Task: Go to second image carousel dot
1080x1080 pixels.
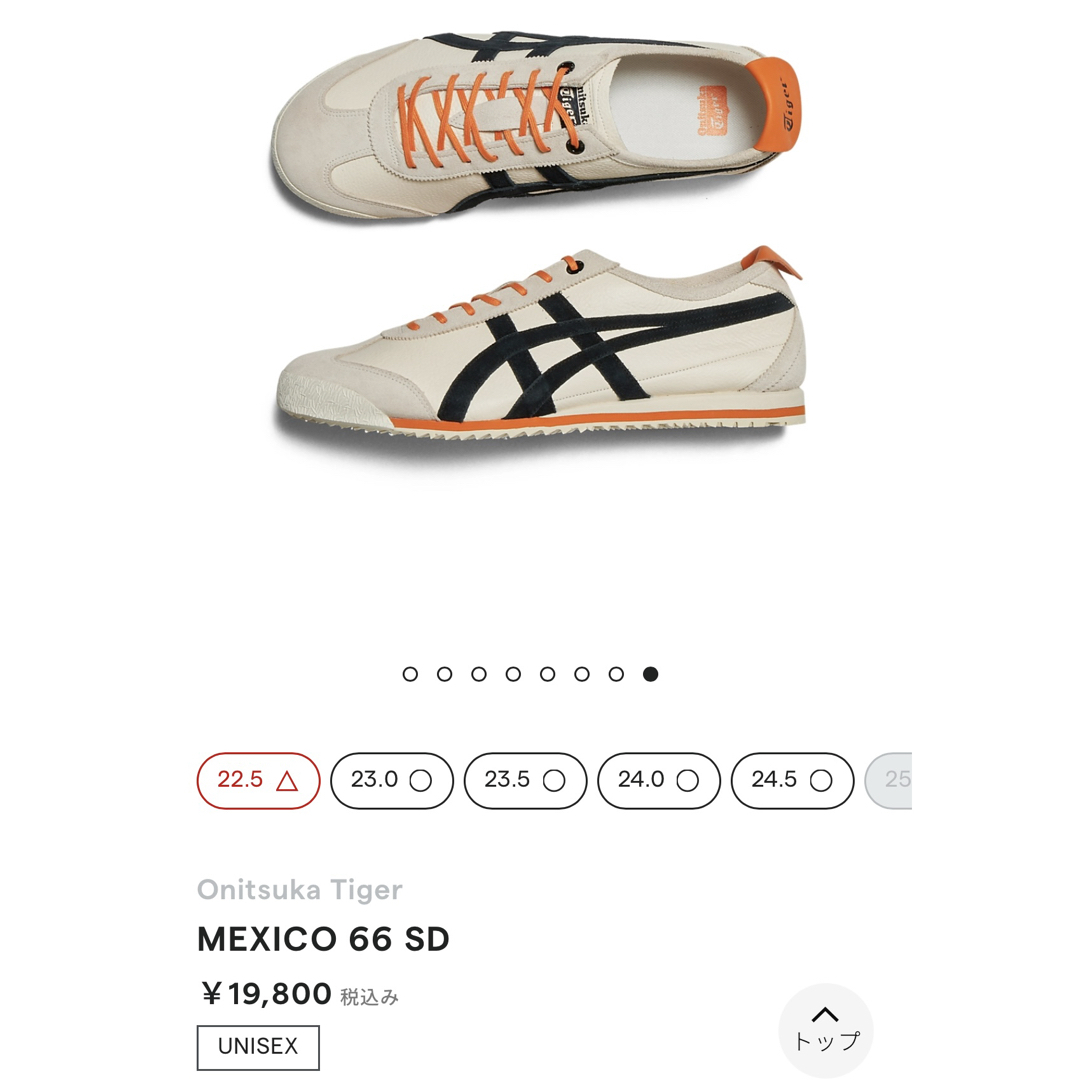Action: click(444, 674)
